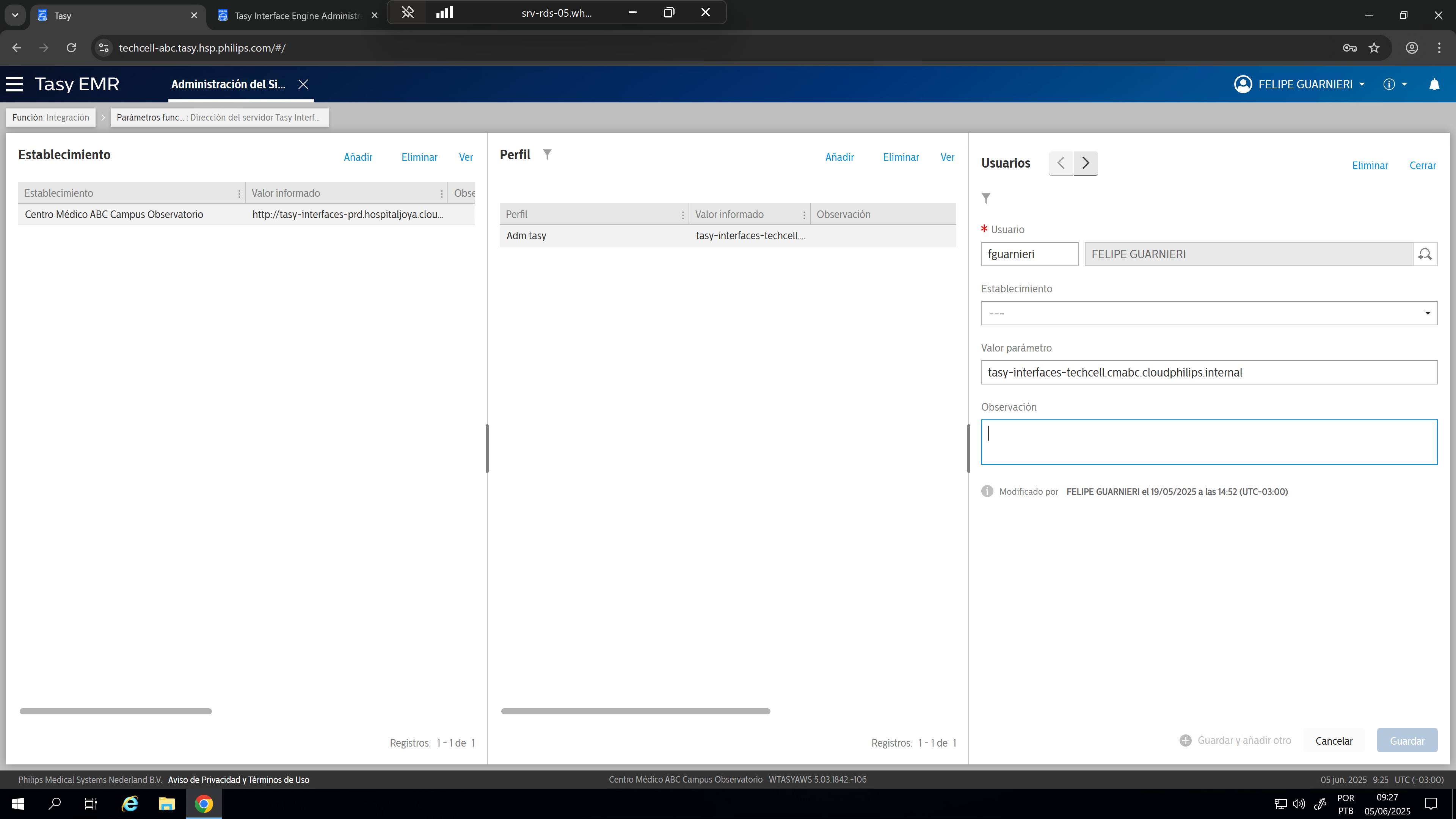Open Internet Explorer from the taskbar

tap(129, 804)
